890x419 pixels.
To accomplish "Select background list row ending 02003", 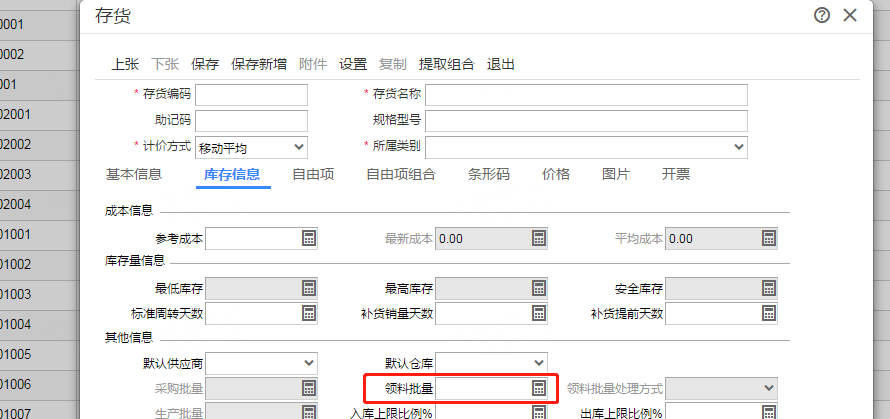I will tap(39, 175).
